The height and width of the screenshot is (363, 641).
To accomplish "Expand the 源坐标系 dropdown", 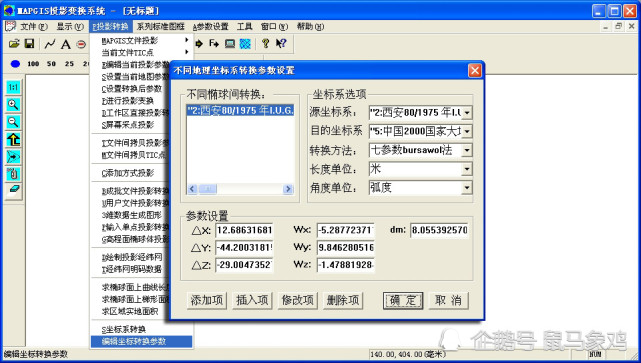I will pyautogui.click(x=467, y=112).
